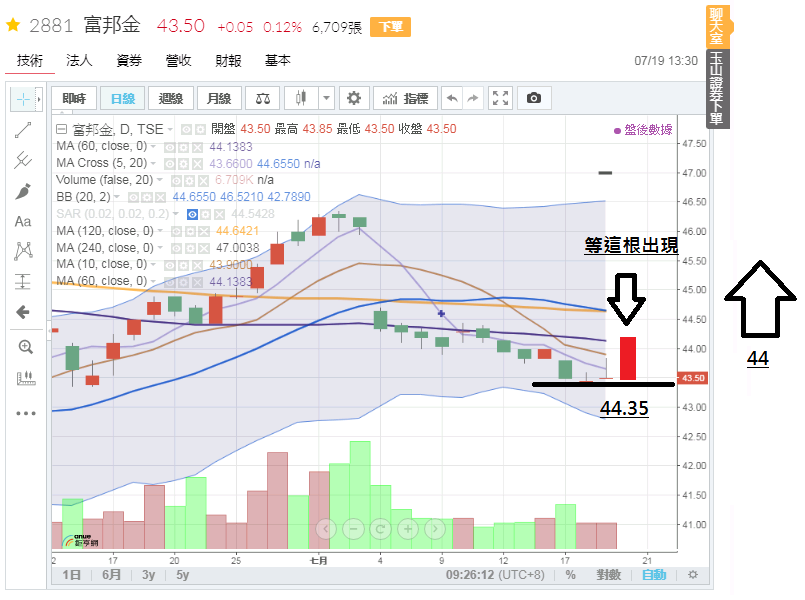Redo the last chart action
Screen dimensions: 805x600
(x=473, y=98)
